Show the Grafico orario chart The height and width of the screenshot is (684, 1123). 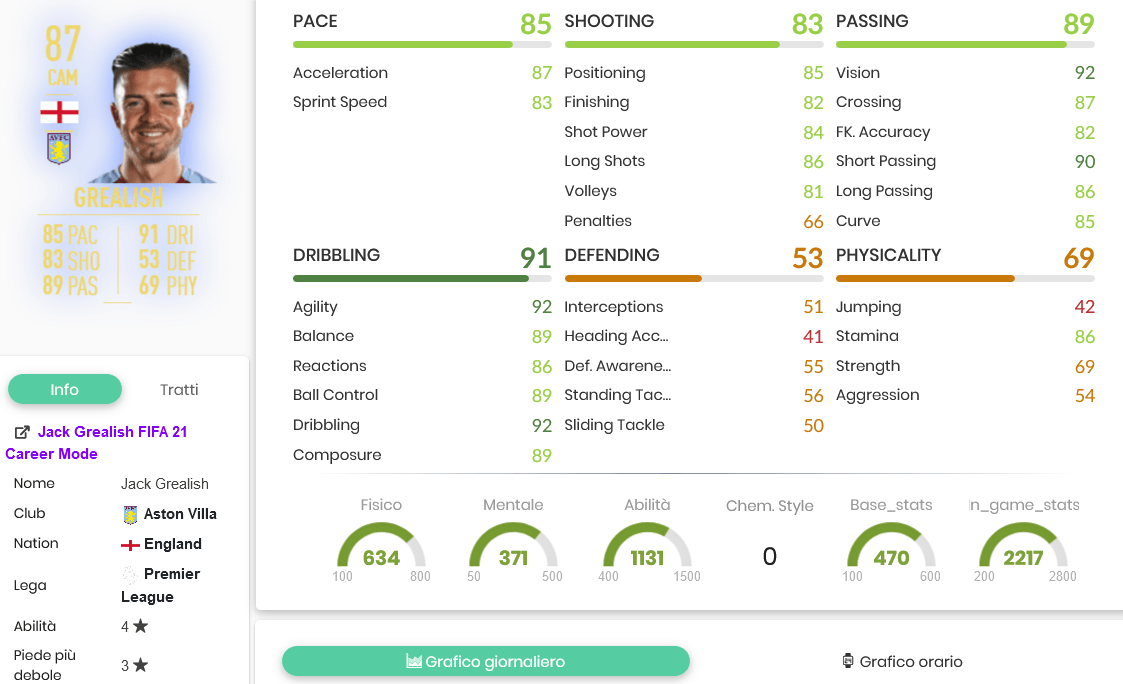[x=902, y=661]
